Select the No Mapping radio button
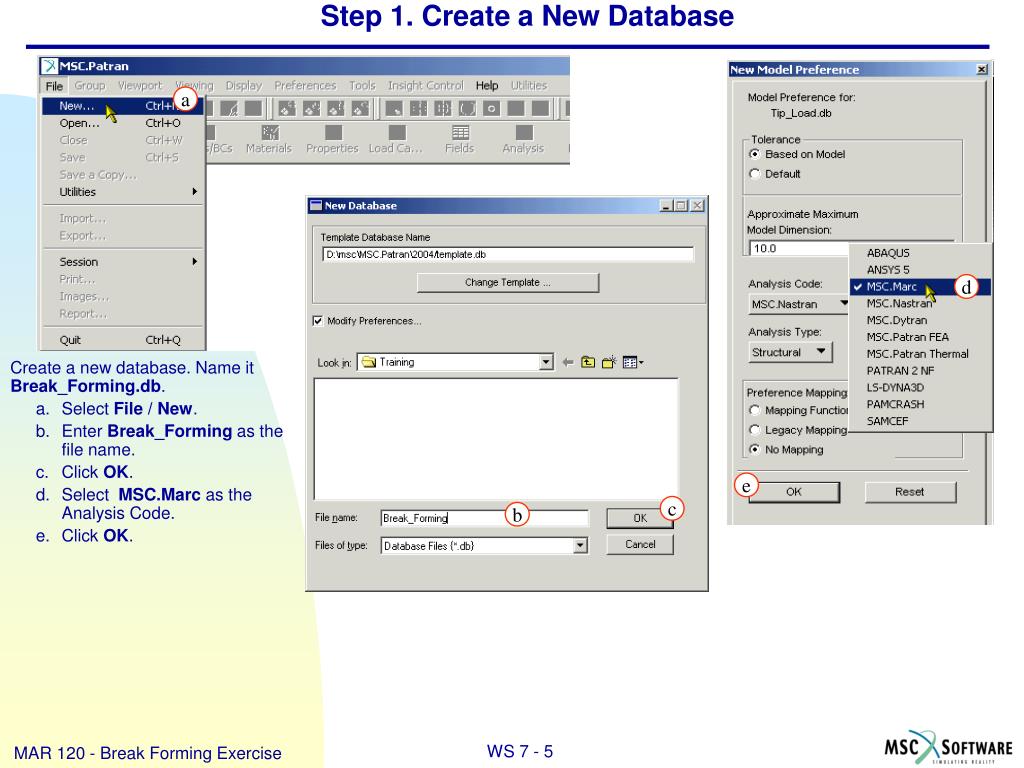1024x768 pixels. pos(755,449)
